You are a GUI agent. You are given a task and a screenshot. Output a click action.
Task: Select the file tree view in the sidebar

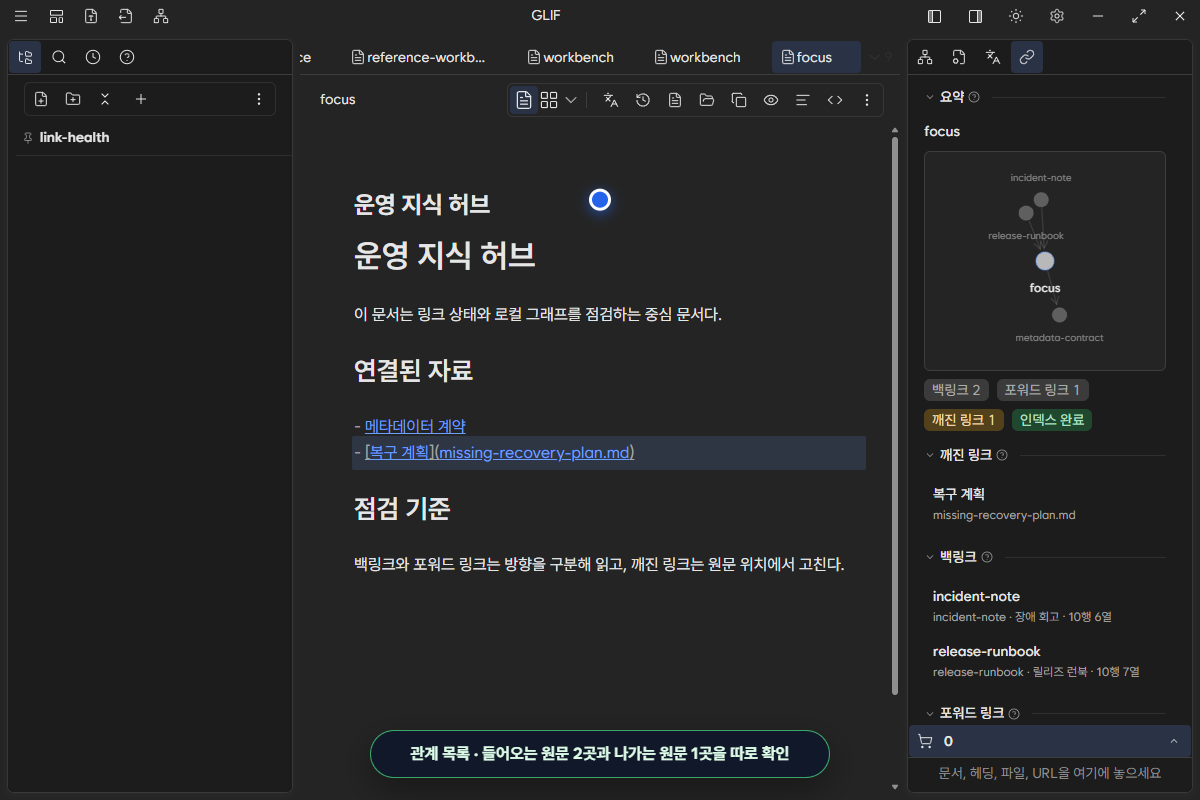(25, 57)
